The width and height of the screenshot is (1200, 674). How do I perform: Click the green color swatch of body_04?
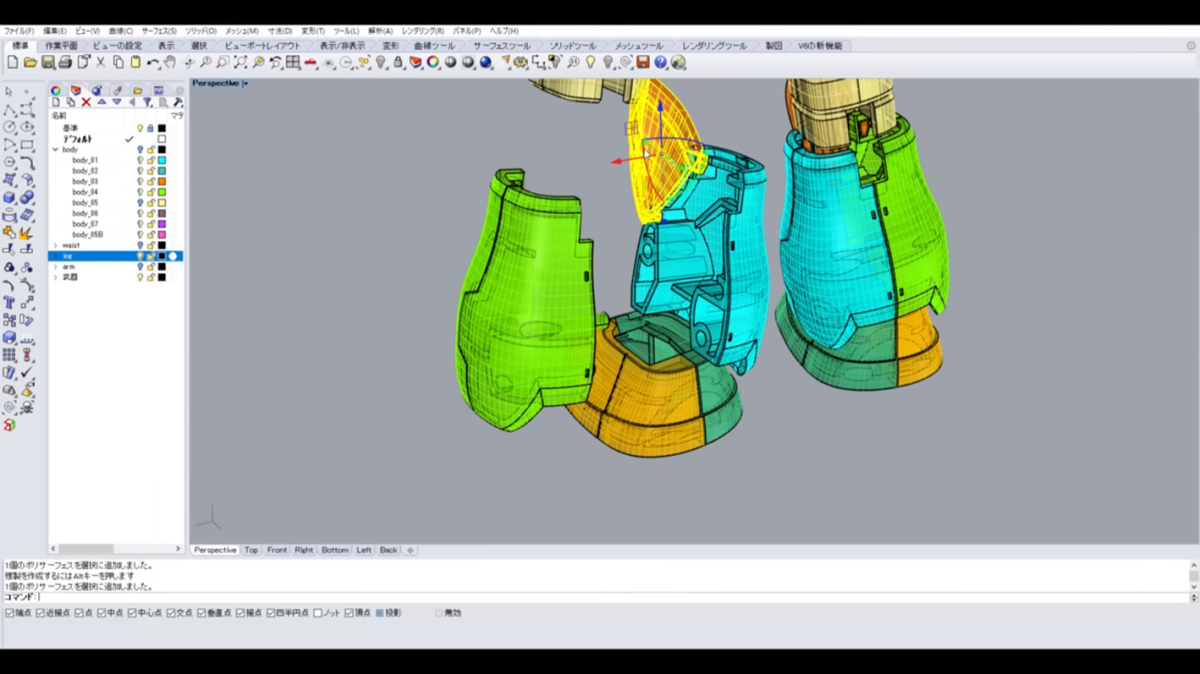click(161, 192)
